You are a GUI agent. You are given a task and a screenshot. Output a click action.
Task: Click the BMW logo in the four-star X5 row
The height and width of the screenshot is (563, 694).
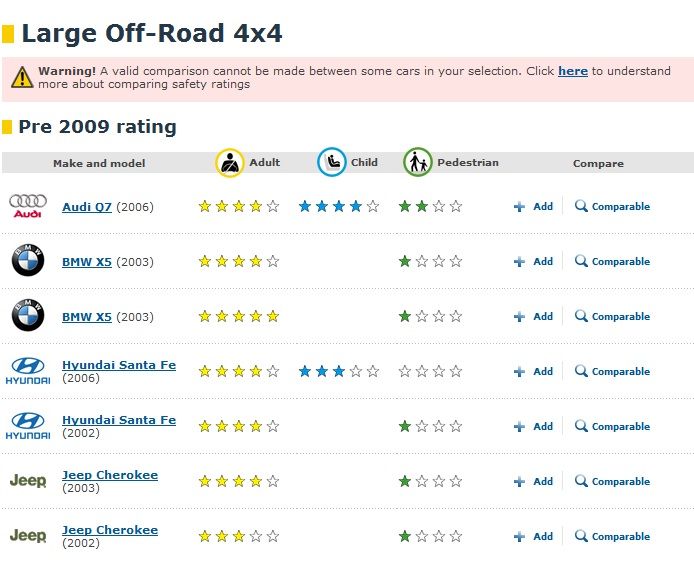28,260
